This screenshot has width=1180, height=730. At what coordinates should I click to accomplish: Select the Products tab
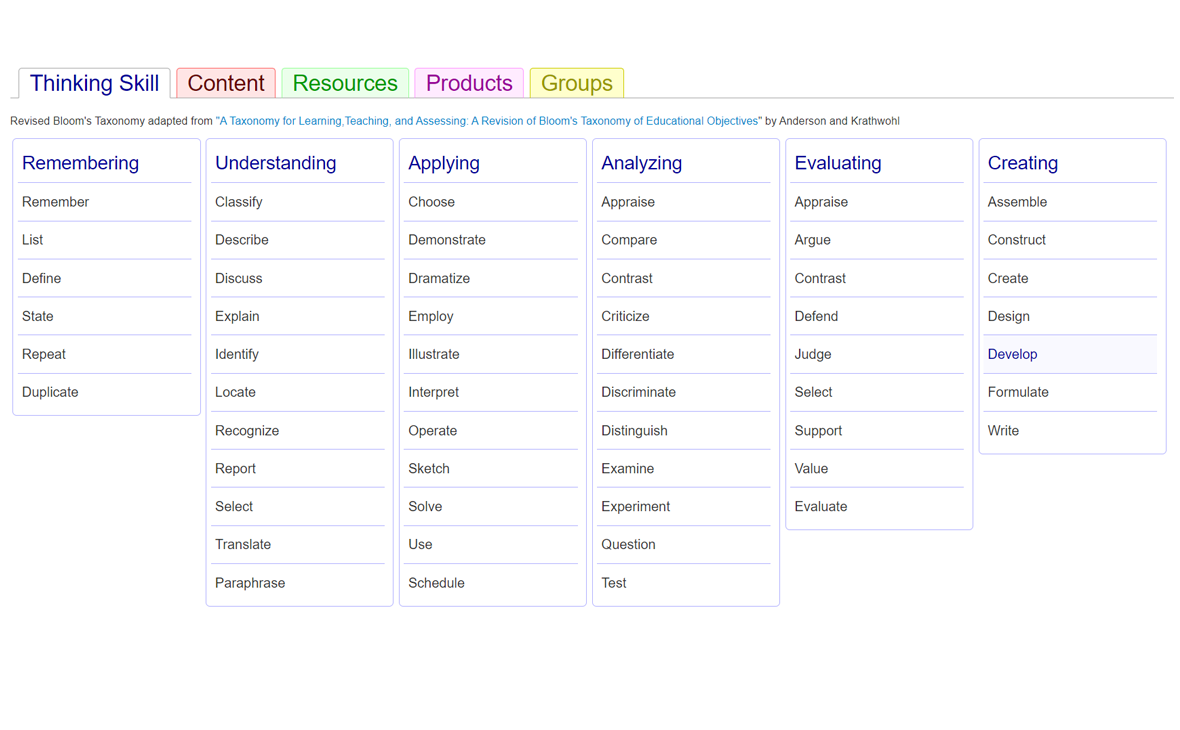469,83
